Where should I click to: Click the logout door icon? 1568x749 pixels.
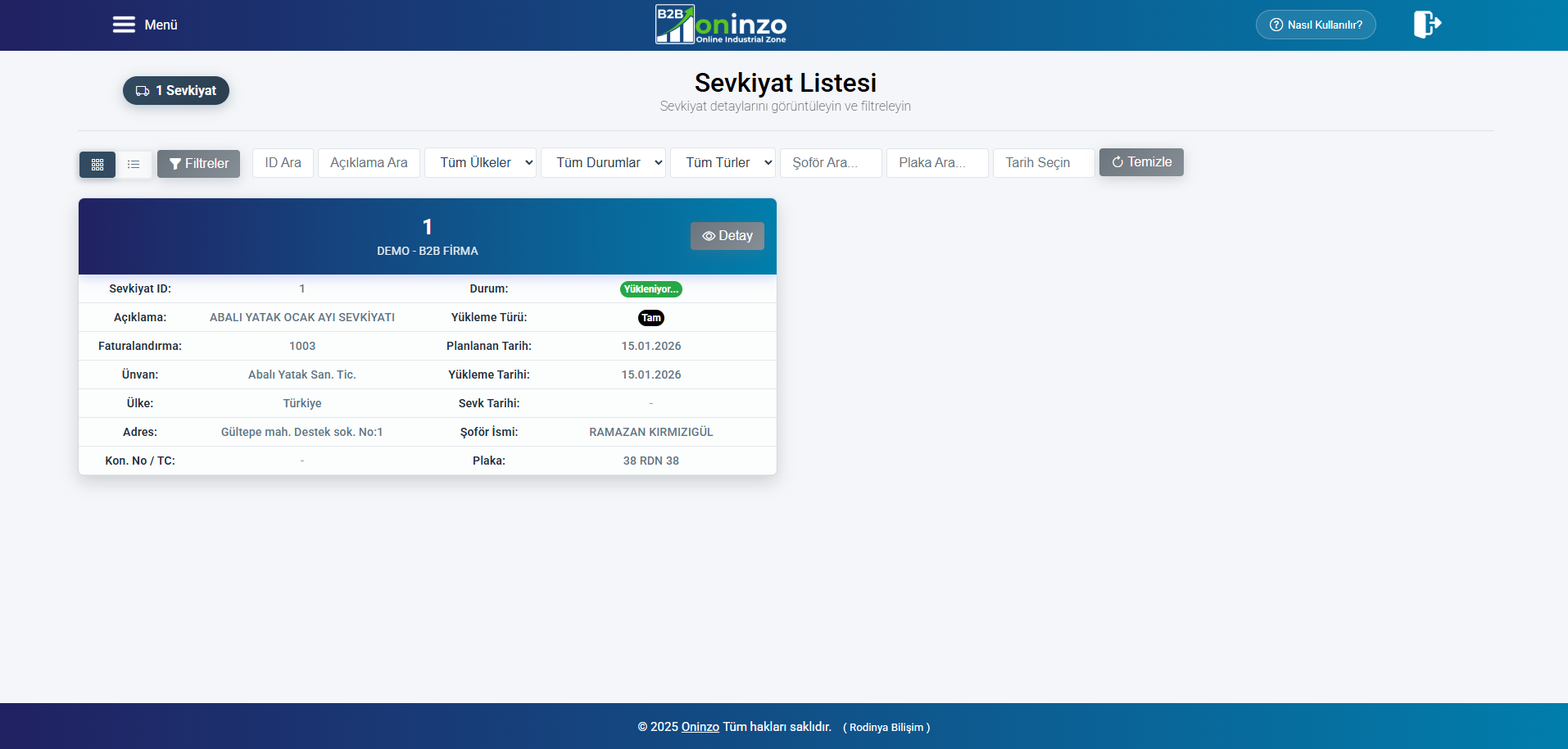click(x=1426, y=25)
